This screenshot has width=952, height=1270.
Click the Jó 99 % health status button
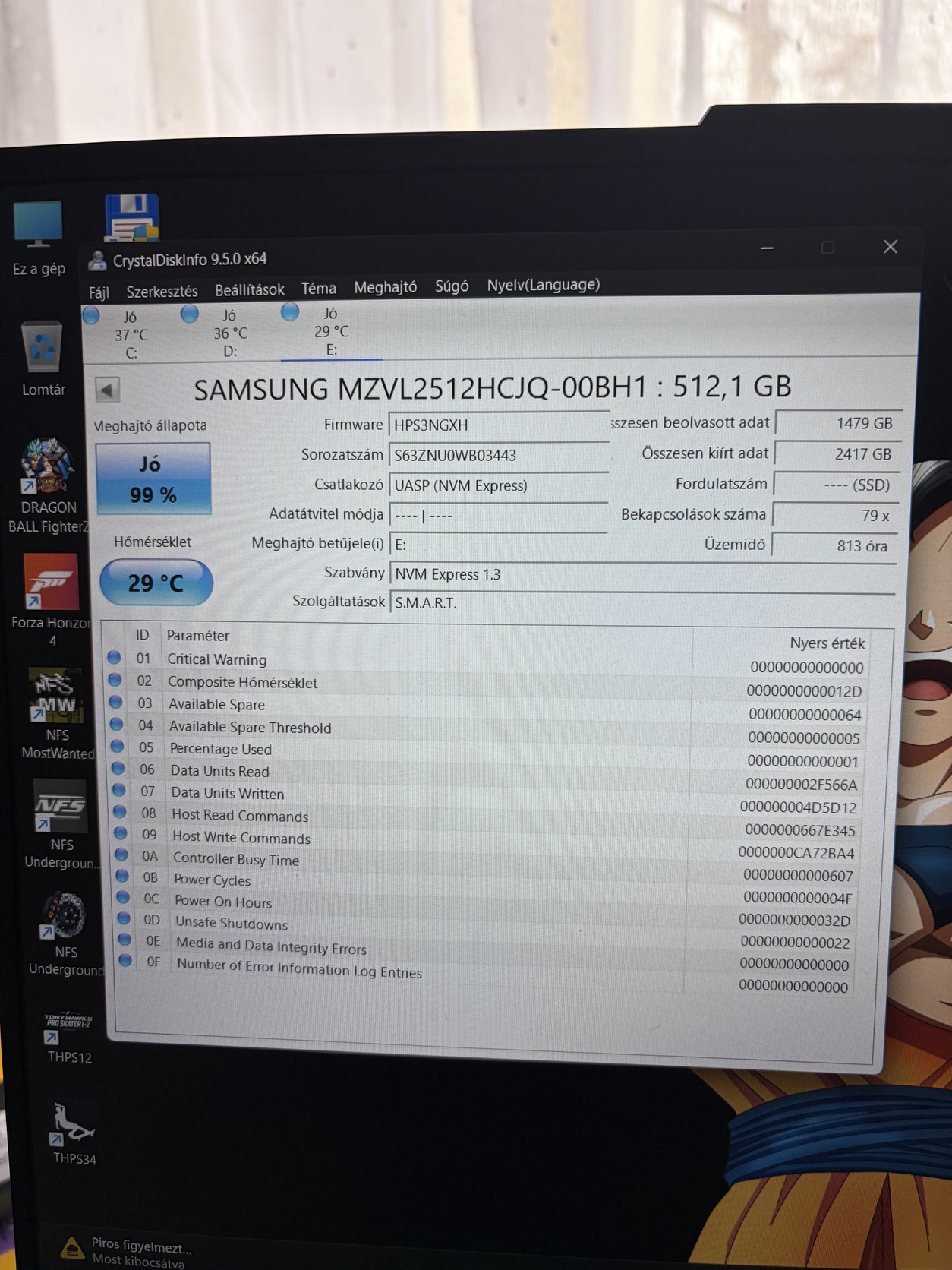pos(153,479)
